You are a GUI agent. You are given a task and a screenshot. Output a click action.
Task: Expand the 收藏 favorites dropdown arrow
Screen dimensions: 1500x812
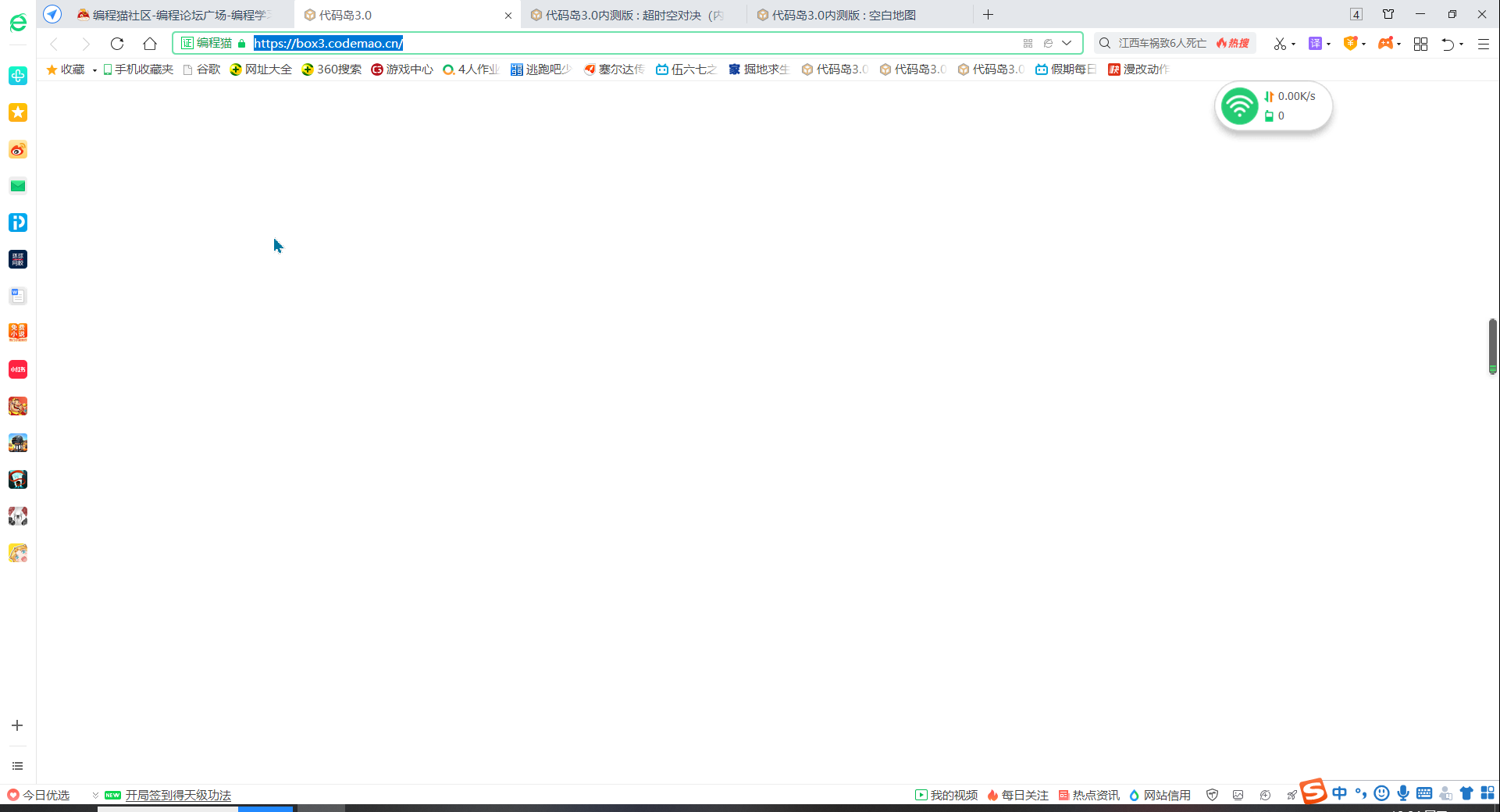click(x=94, y=70)
